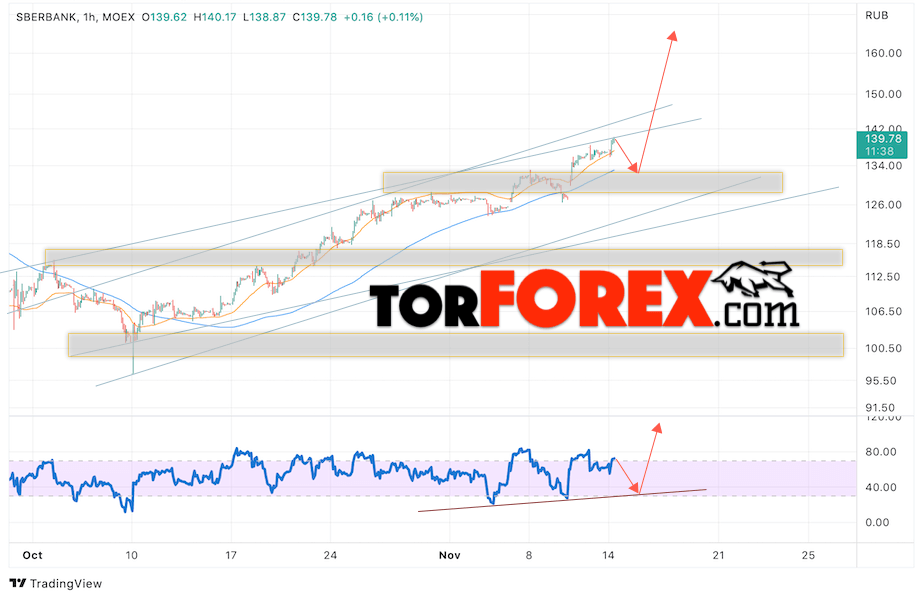Click the low value 138.87
Viewport: 923px width, 599px height.
268,17
